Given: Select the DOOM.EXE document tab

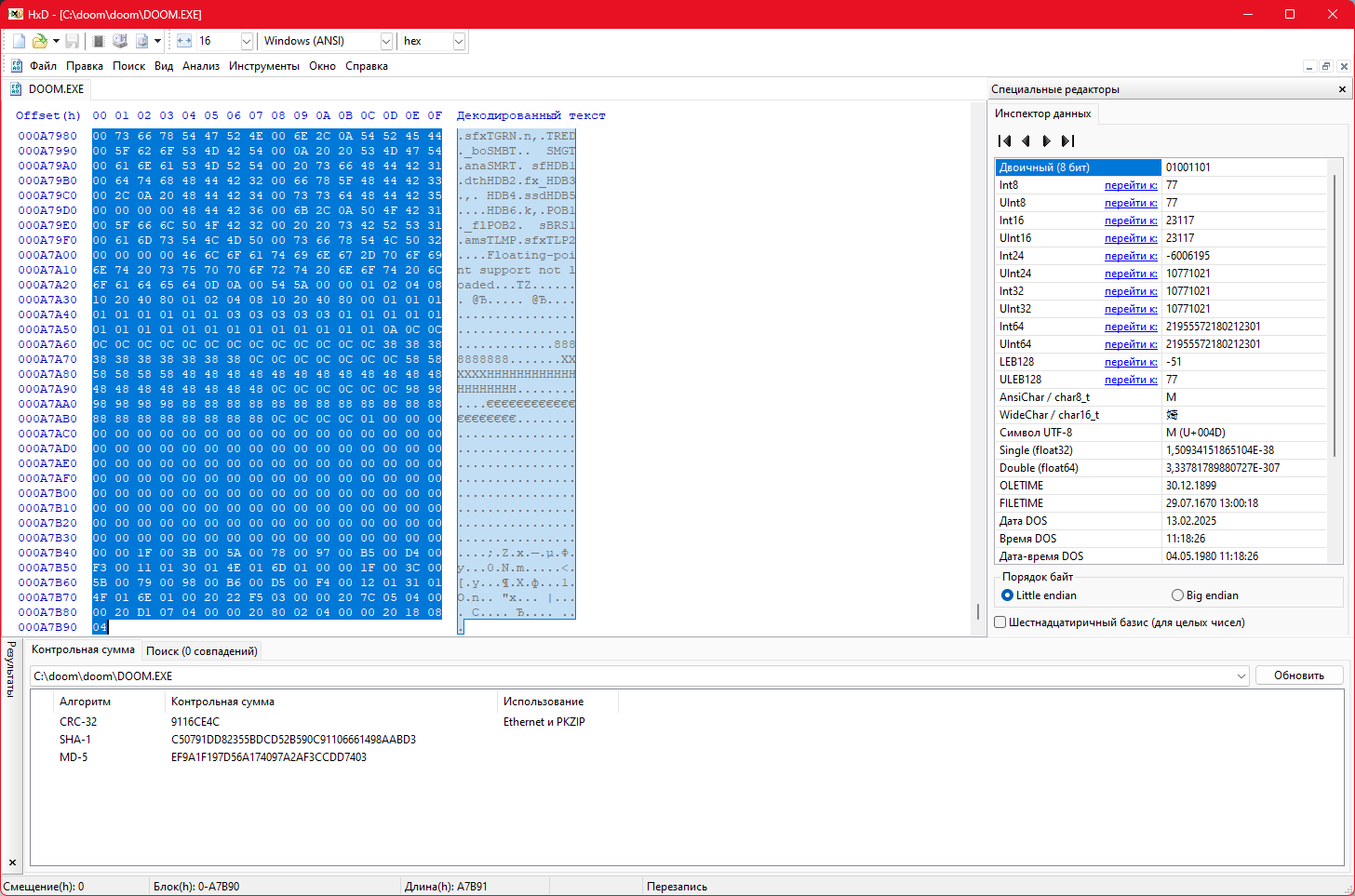Looking at the screenshot, I should pyautogui.click(x=47, y=89).
